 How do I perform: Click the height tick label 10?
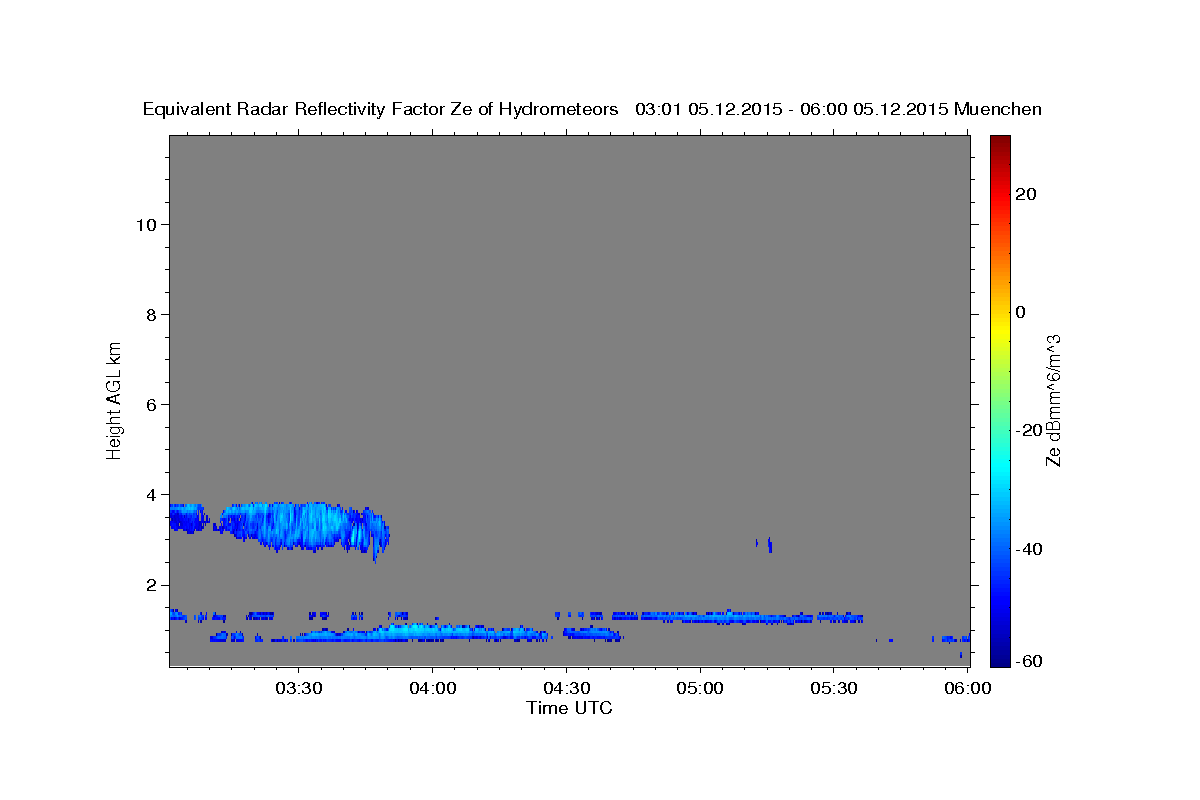click(x=146, y=224)
